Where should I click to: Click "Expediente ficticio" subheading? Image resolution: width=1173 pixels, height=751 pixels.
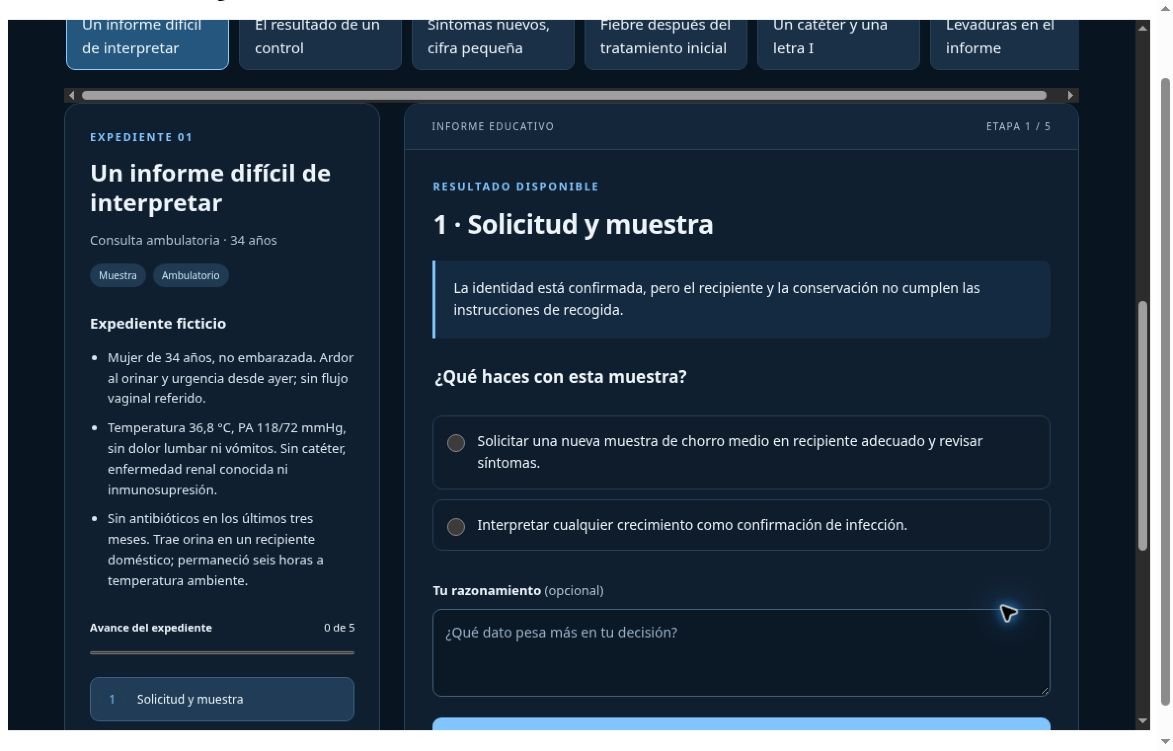(158, 324)
